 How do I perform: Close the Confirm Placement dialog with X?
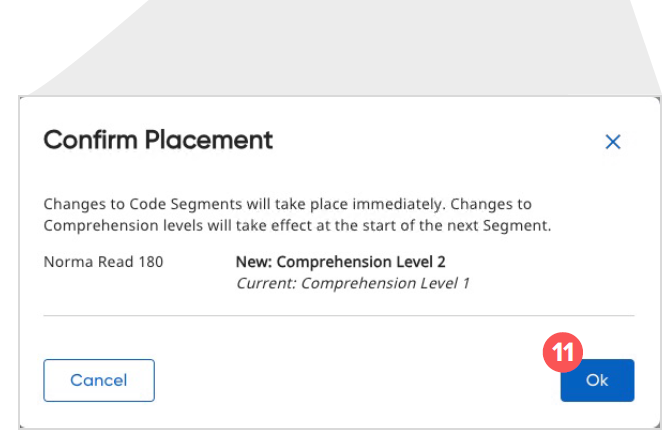pos(613,142)
